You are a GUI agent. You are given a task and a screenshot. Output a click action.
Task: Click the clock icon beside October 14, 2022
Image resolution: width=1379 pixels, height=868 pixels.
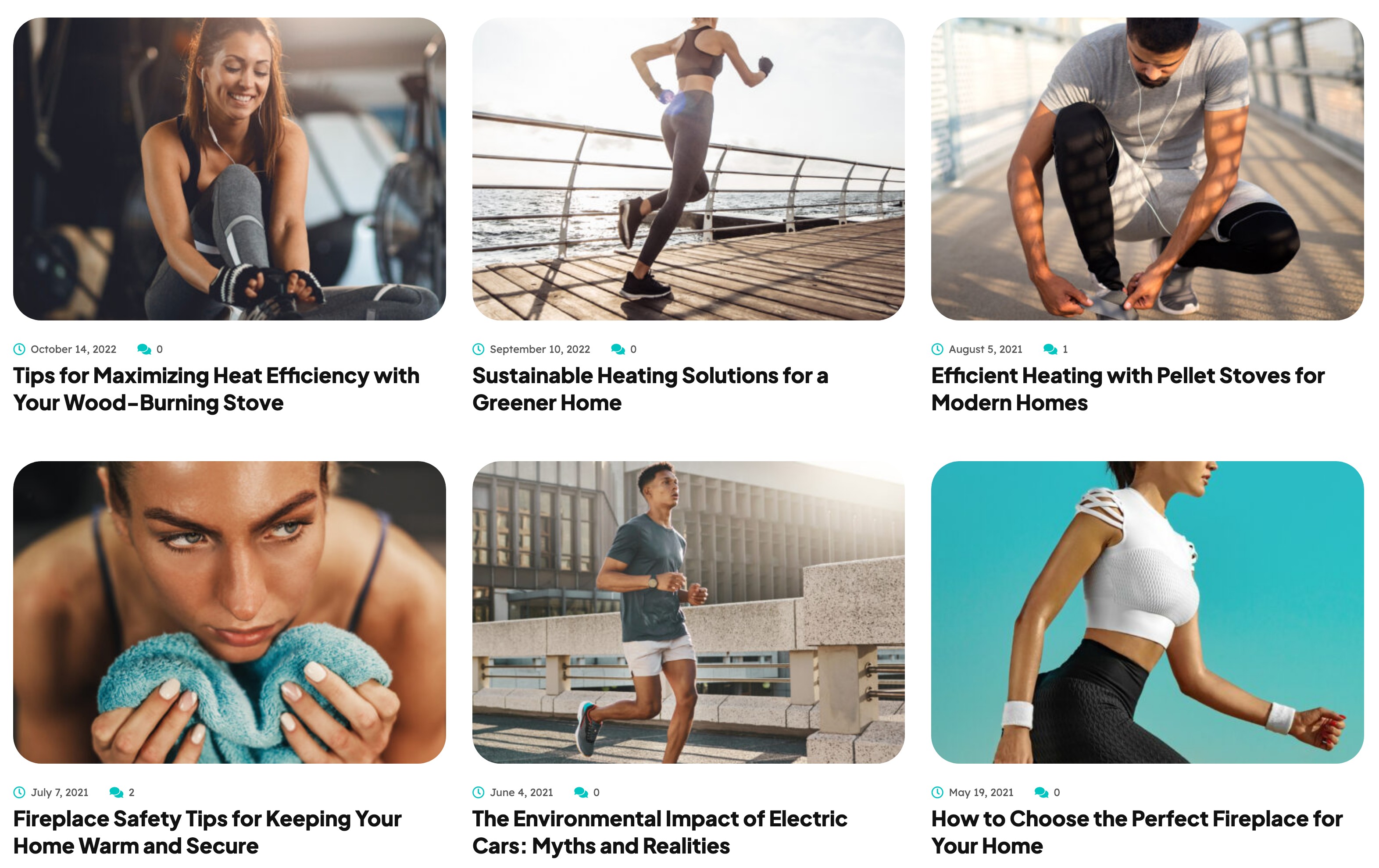click(19, 349)
